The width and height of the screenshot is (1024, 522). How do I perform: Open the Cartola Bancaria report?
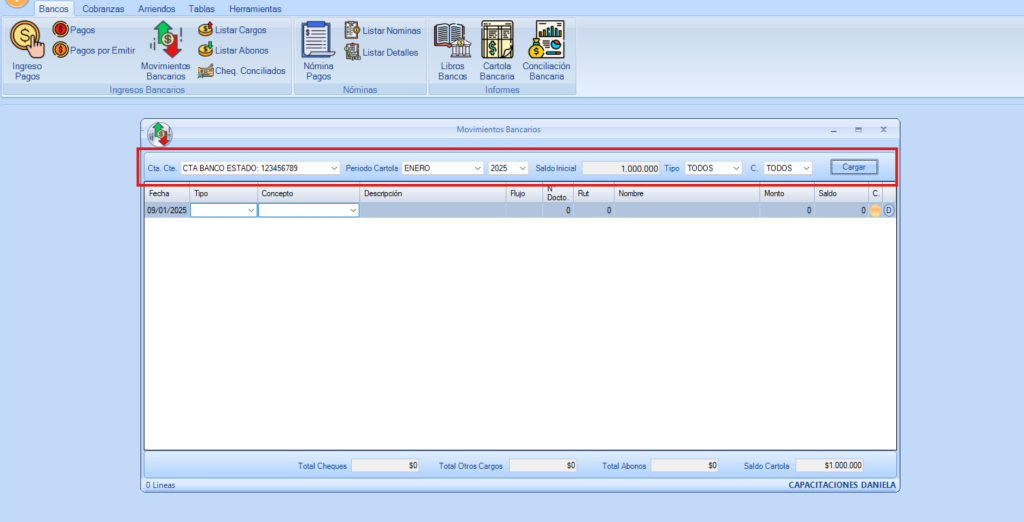click(497, 50)
